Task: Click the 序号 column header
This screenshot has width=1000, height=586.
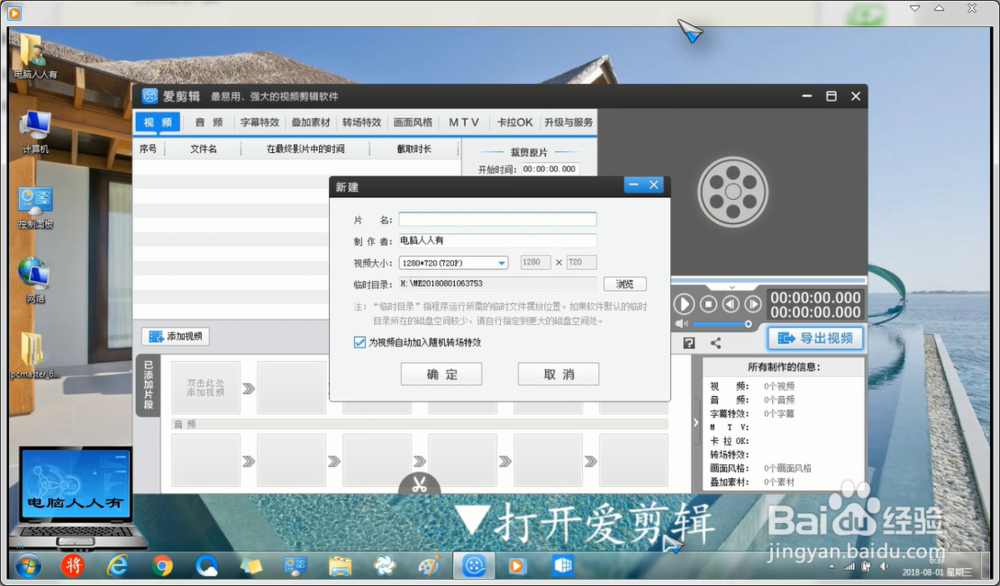Action: click(x=148, y=149)
